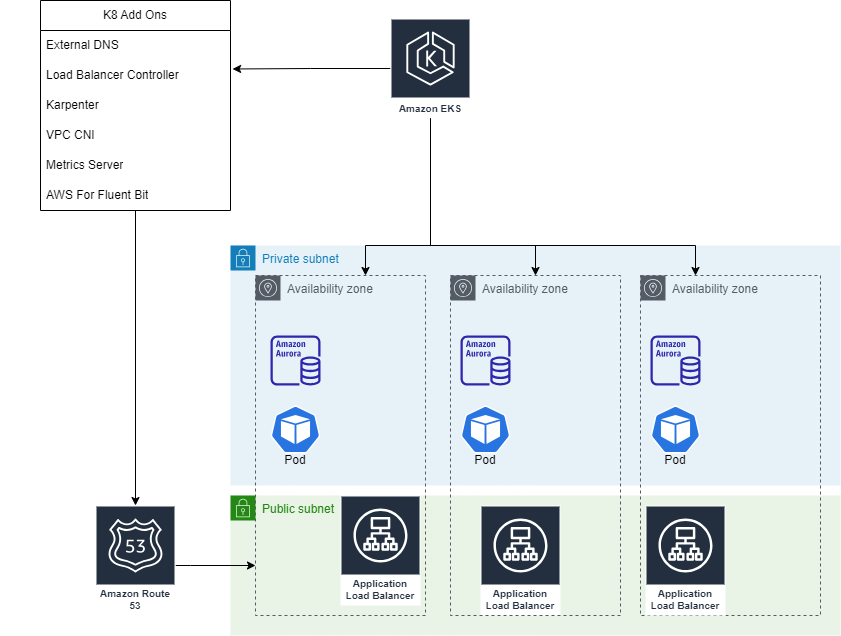Click Application Load Balancer label in middle zone
The width and height of the screenshot is (841, 636).
point(520,600)
